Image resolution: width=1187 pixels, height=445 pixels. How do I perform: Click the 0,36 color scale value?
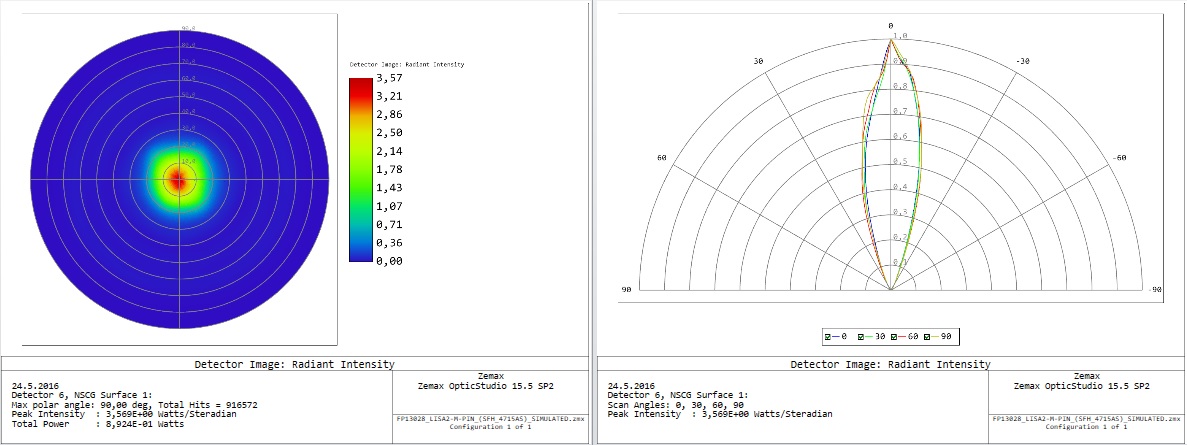tap(389, 242)
